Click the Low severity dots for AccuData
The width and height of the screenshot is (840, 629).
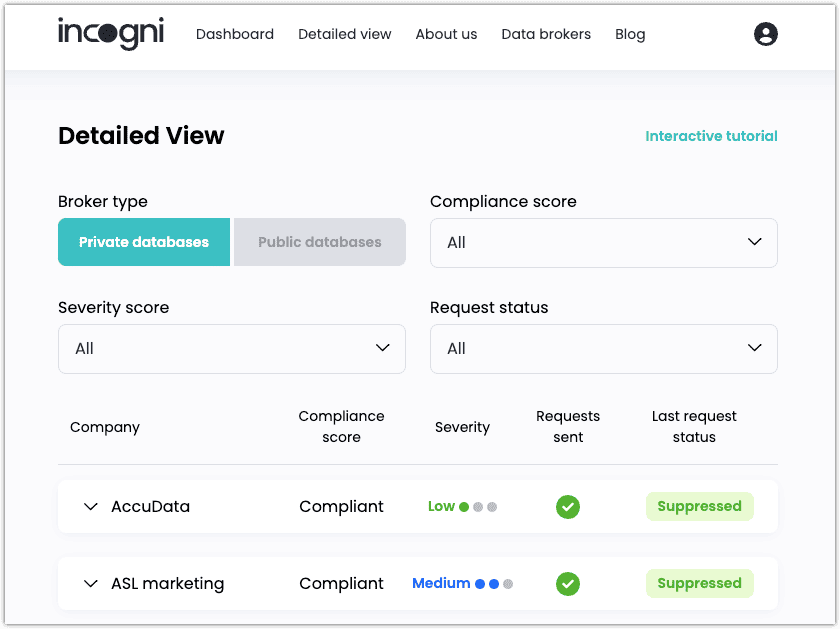(478, 507)
